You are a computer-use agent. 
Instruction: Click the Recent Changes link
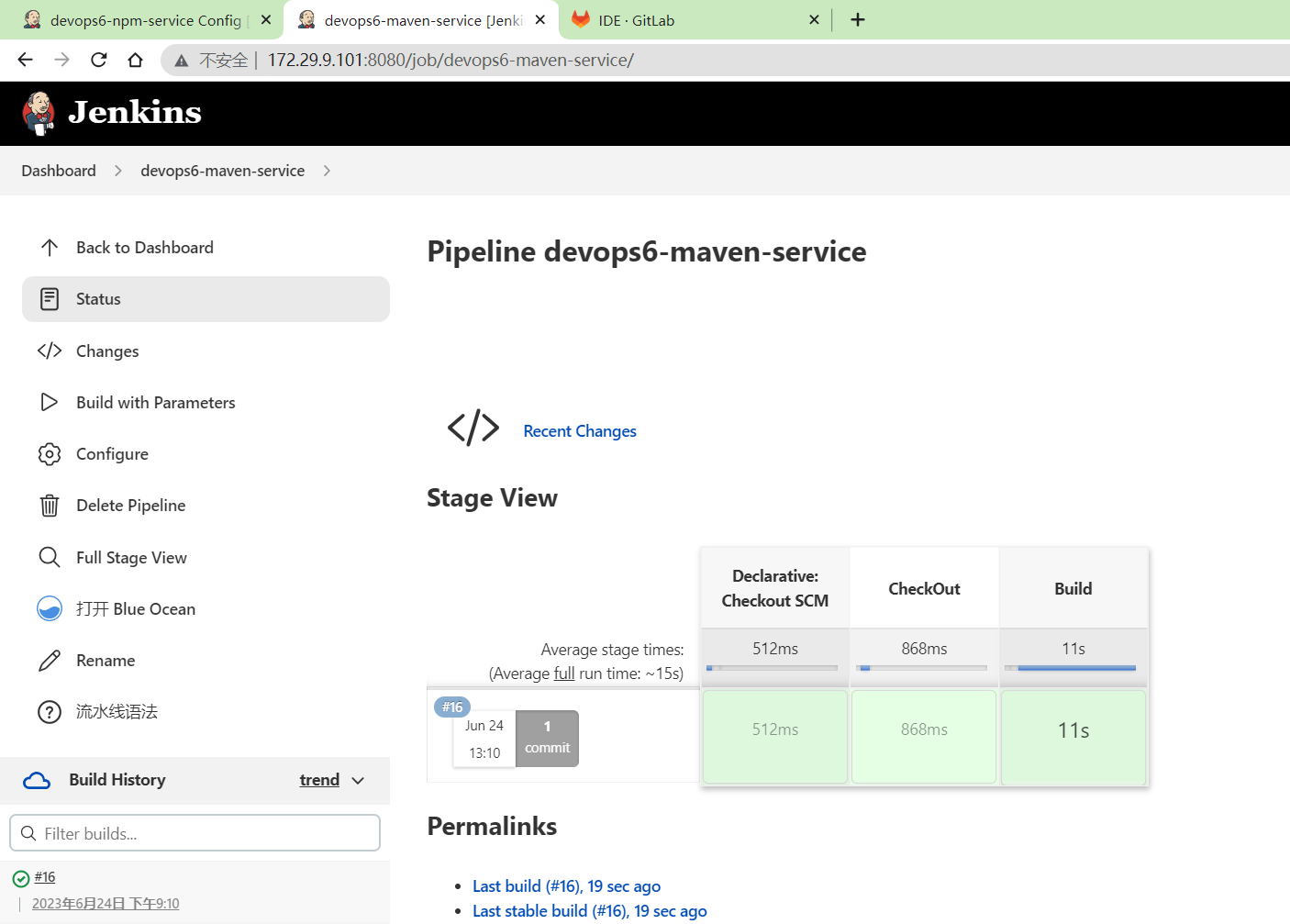(580, 431)
